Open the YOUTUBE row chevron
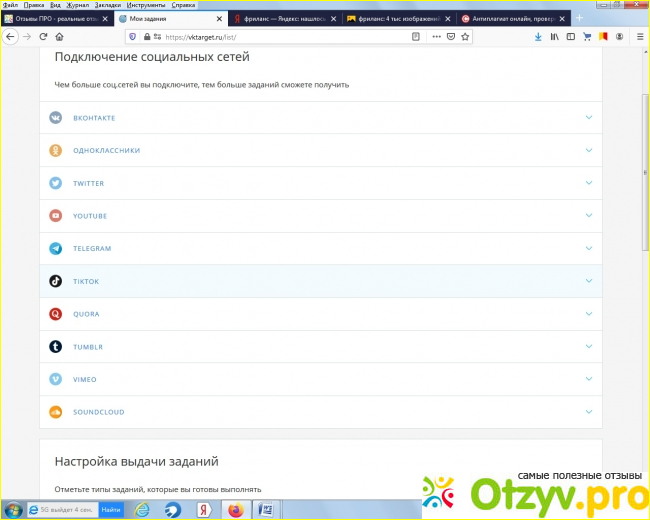Screen dimensions: 650x520 click(589, 216)
